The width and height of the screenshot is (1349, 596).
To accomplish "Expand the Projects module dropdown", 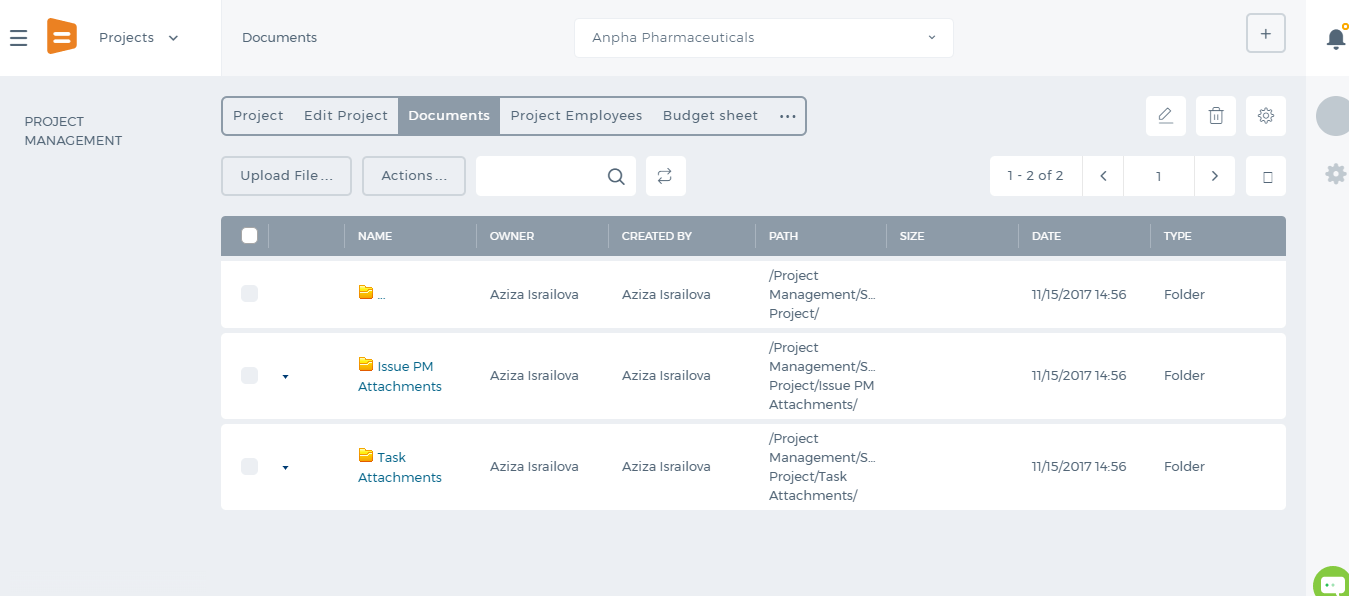I will point(138,38).
